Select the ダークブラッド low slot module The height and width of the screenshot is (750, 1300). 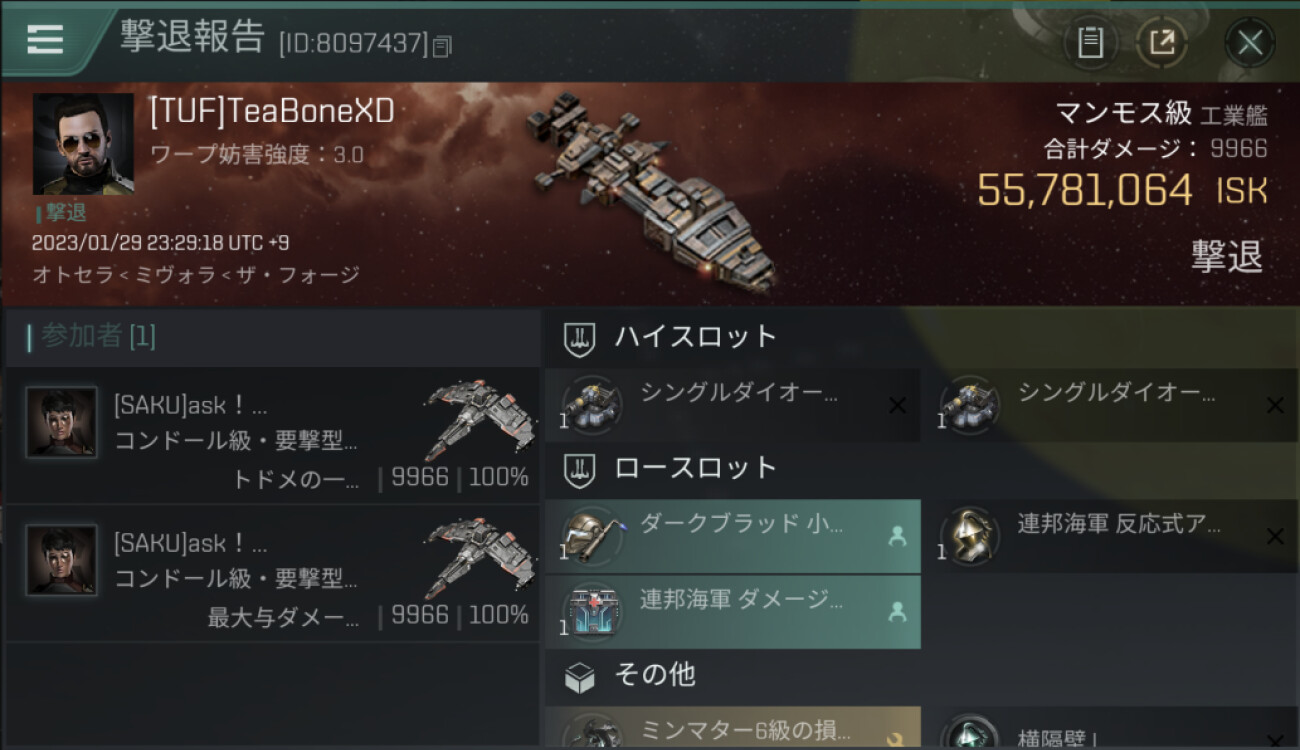click(x=732, y=536)
